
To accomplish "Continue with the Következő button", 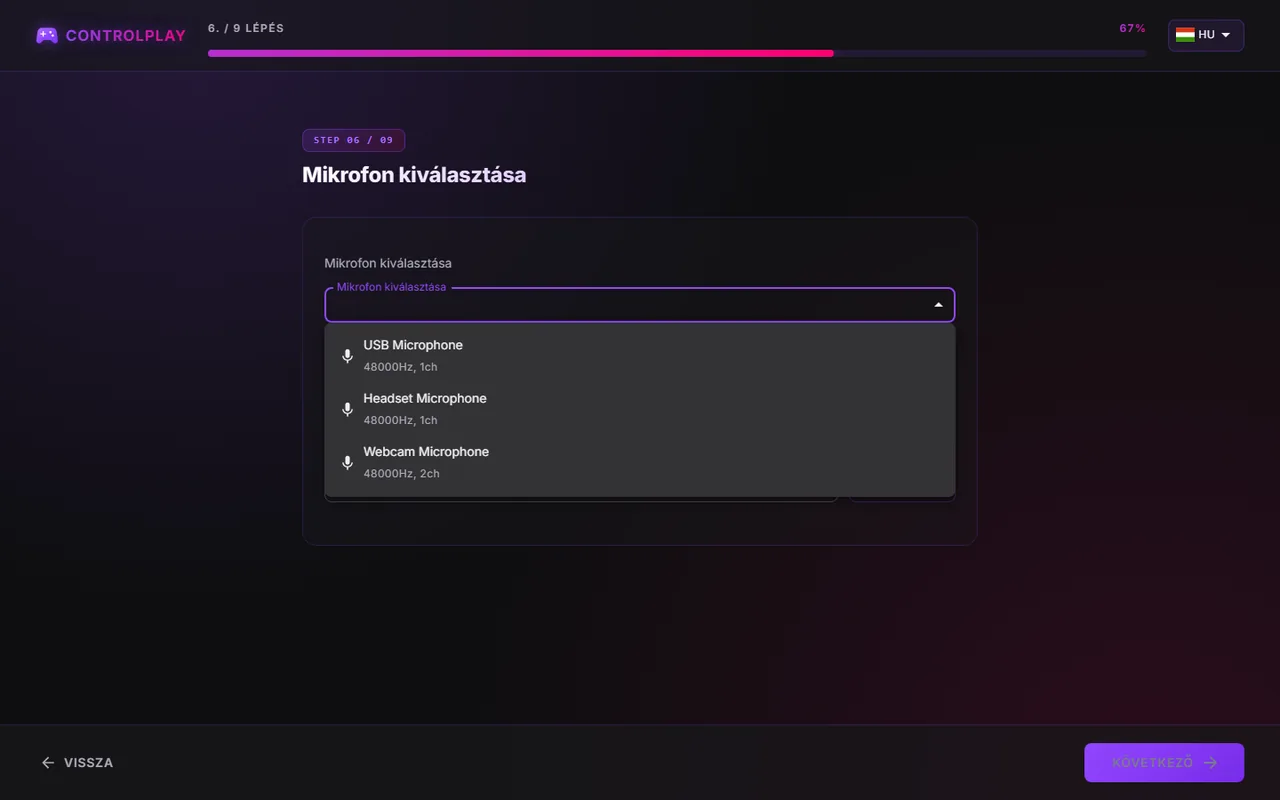I will [x=1164, y=763].
